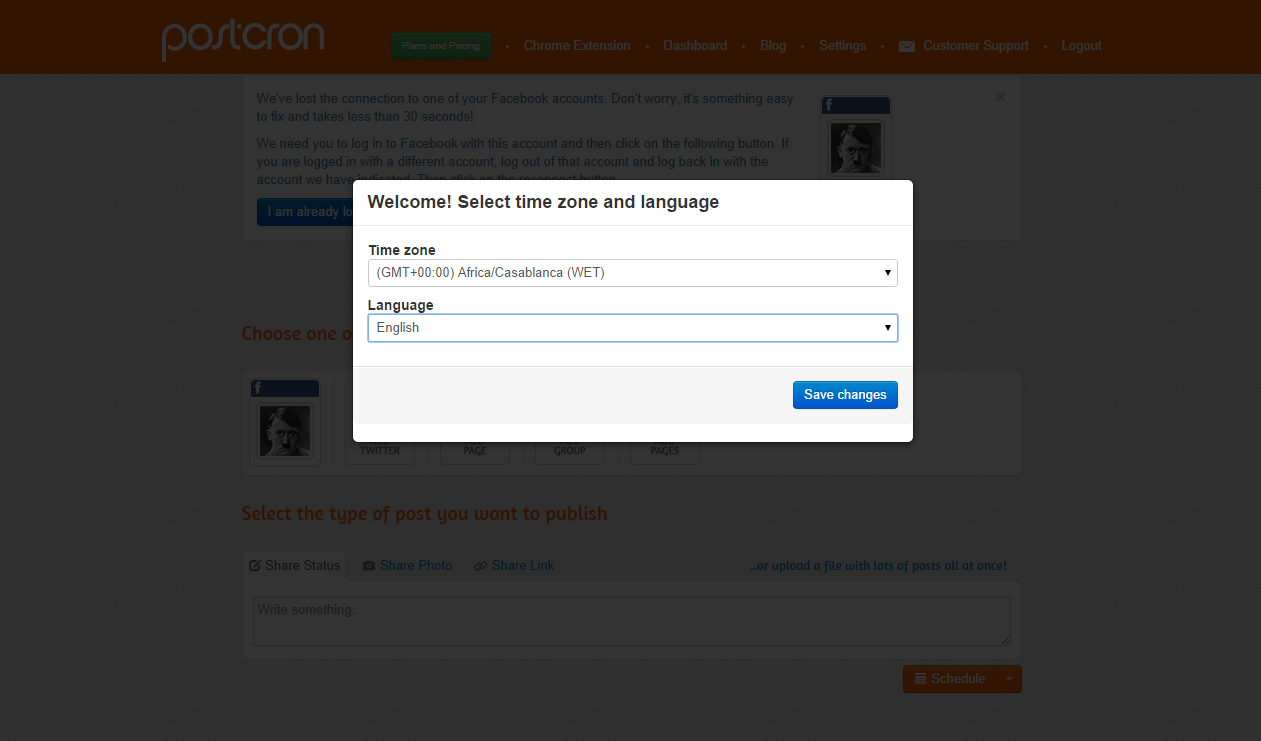Screen dimensions: 1261x741
Task: Open the Time zone dropdown
Action: pos(632,273)
